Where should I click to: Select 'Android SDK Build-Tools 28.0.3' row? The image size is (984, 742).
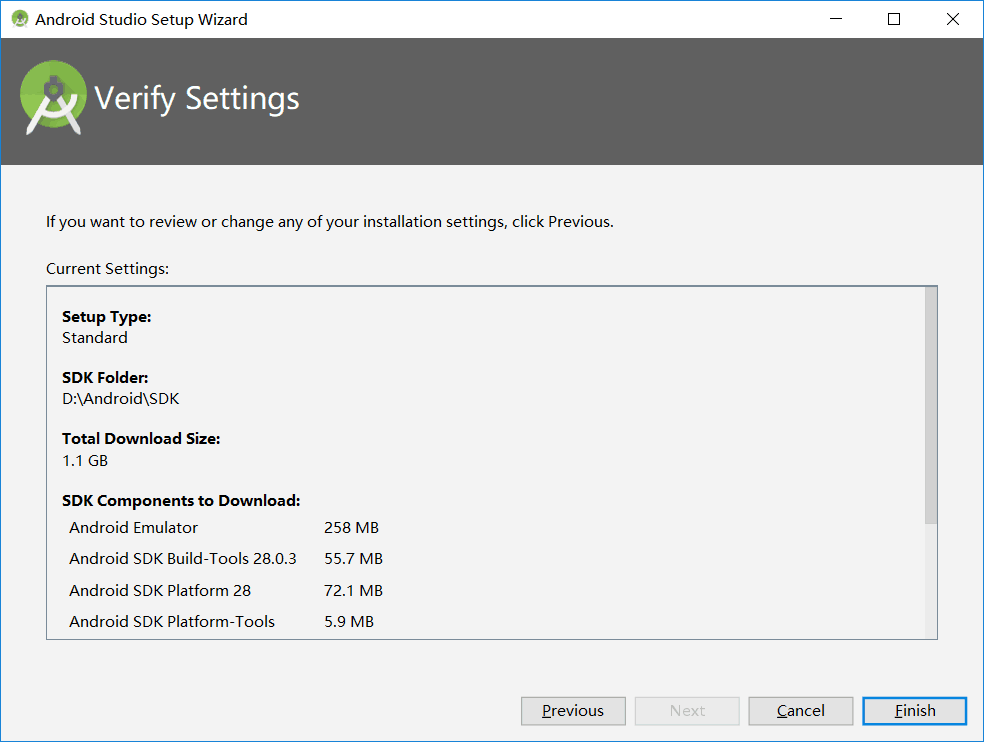tap(226, 559)
